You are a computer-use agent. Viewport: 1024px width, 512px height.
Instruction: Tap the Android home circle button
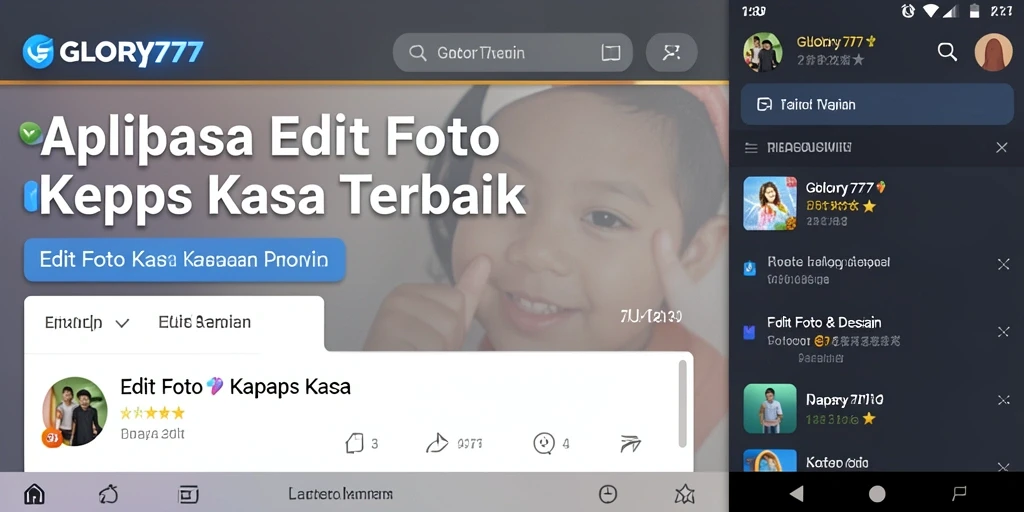(x=877, y=494)
